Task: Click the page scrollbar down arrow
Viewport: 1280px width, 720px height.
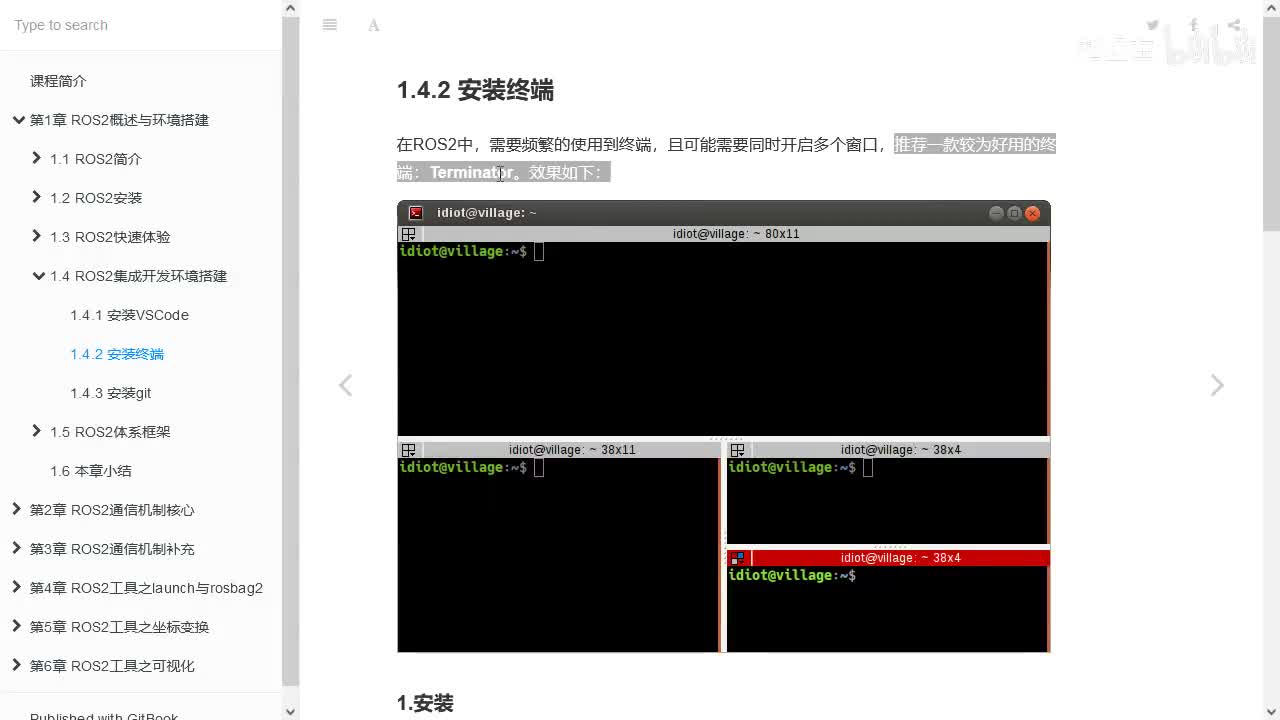Action: [x=1271, y=712]
